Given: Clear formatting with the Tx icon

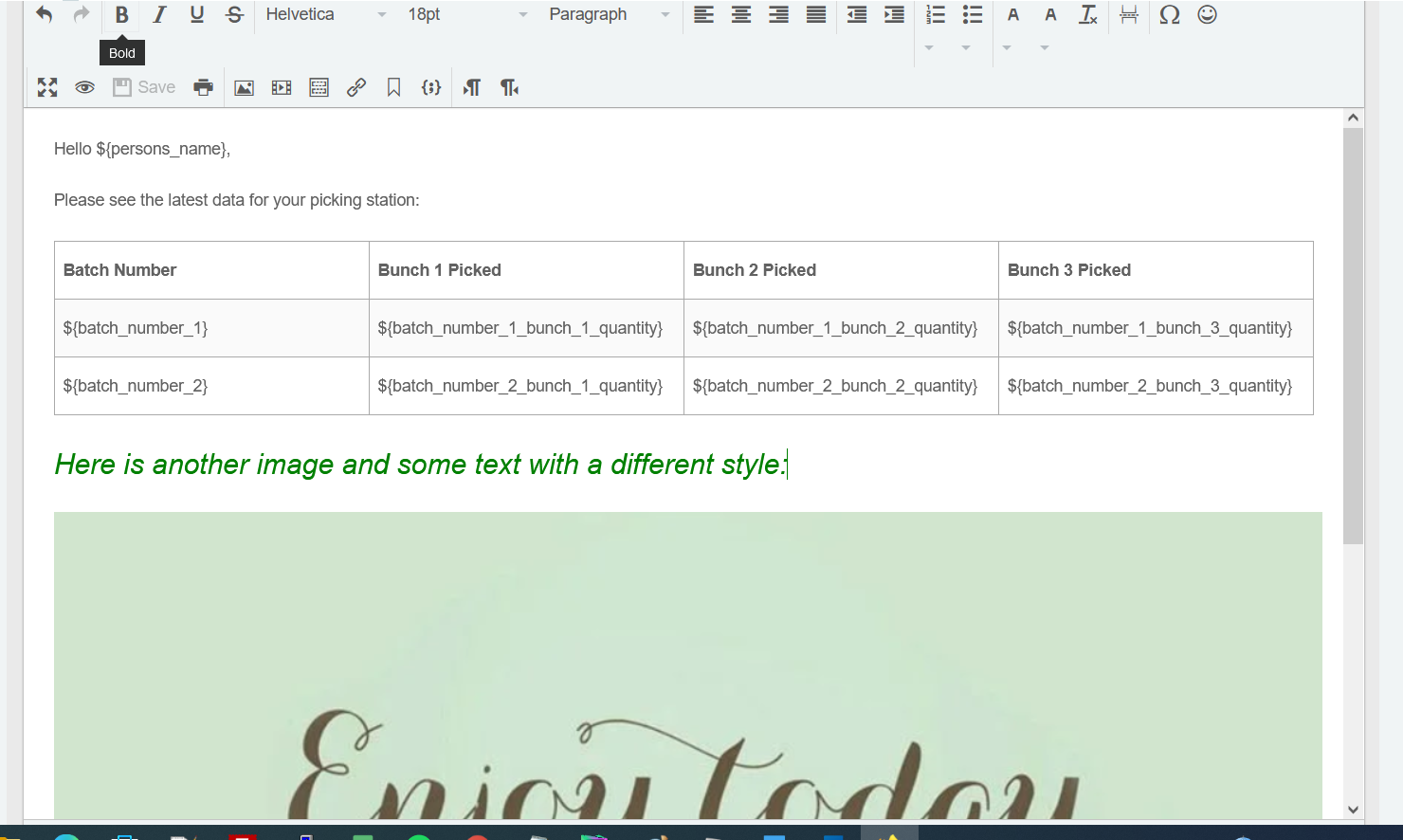Looking at the screenshot, I should [1088, 14].
